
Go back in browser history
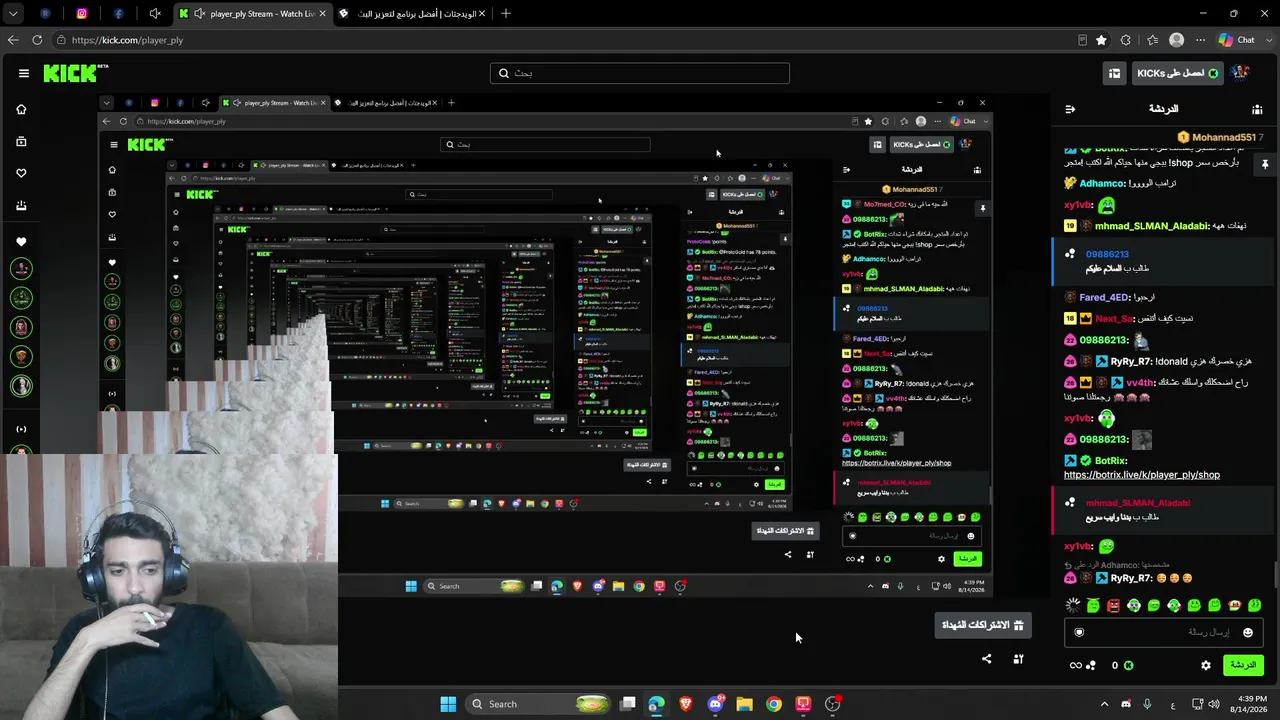13,40
